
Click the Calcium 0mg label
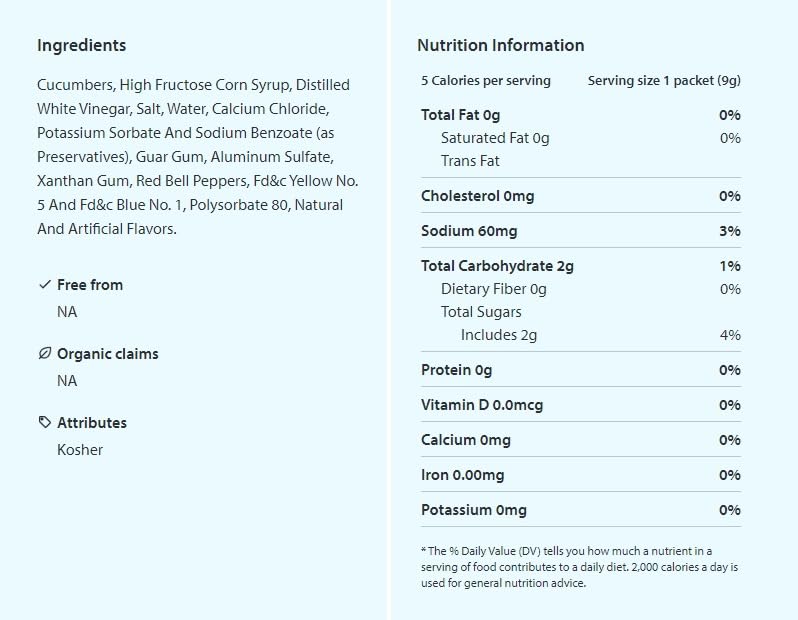(x=465, y=440)
